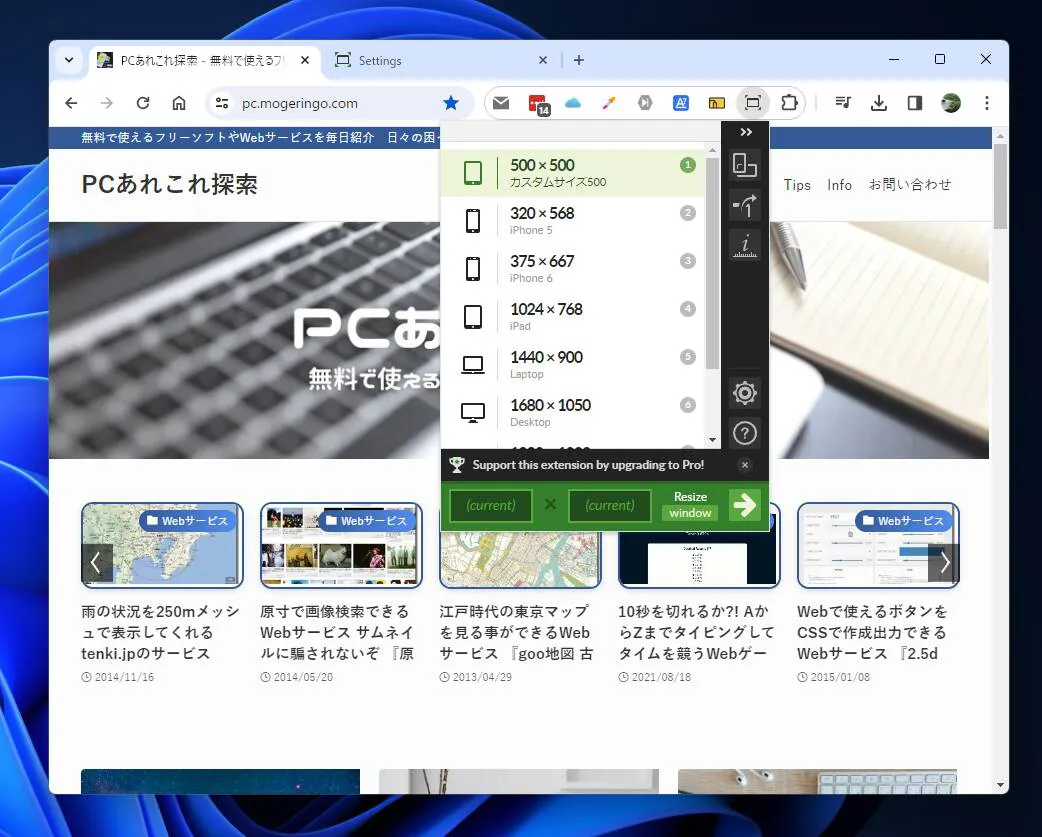
Task: Close the PCあれこれ探索 tab
Action: pyautogui.click(x=304, y=60)
